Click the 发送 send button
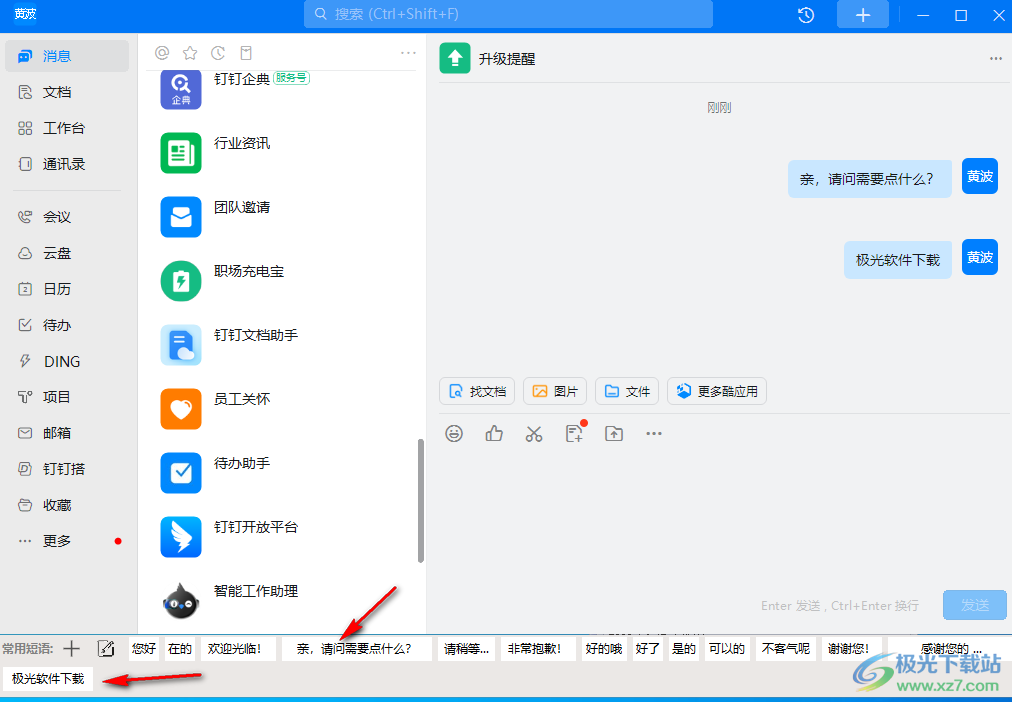This screenshot has width=1012, height=702. (x=975, y=605)
